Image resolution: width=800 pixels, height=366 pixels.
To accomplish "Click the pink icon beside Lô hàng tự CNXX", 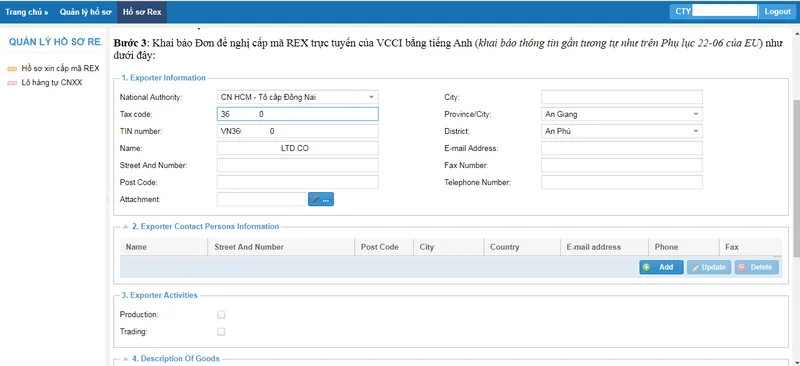I will pos(13,83).
